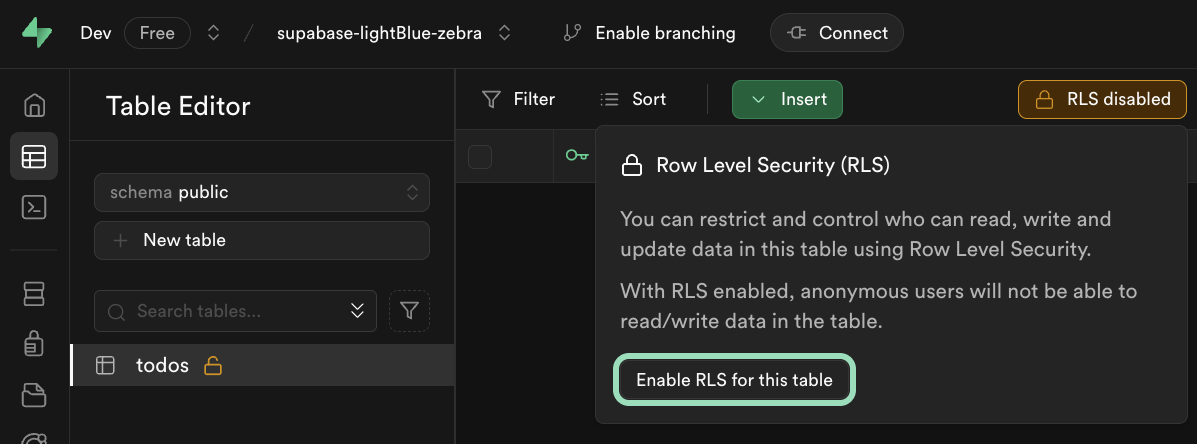Open the Authentication lock icon in sidebar
The height and width of the screenshot is (444, 1197).
point(34,344)
